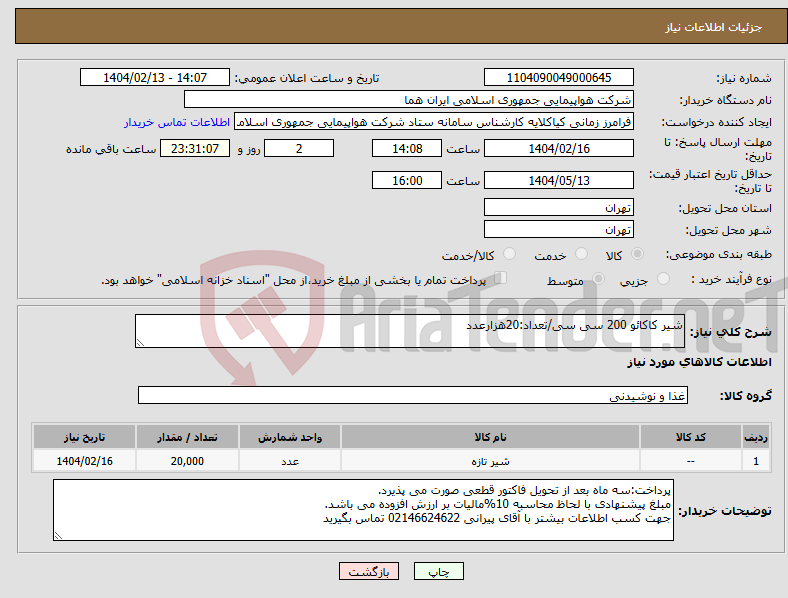Click the row number 1 cell
This screenshot has height=598, width=788.
[756, 461]
